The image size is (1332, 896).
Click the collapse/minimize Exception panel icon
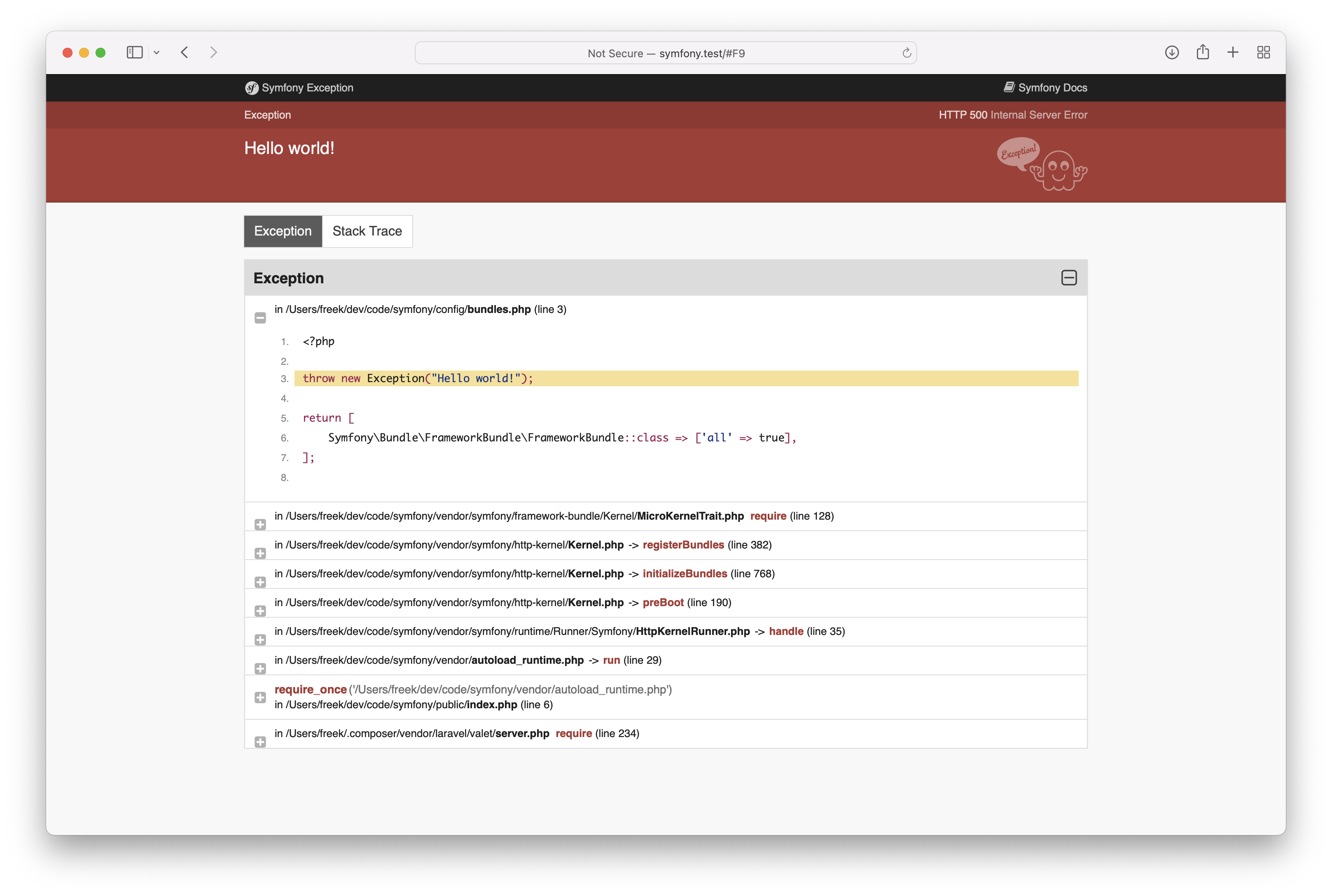(1068, 277)
